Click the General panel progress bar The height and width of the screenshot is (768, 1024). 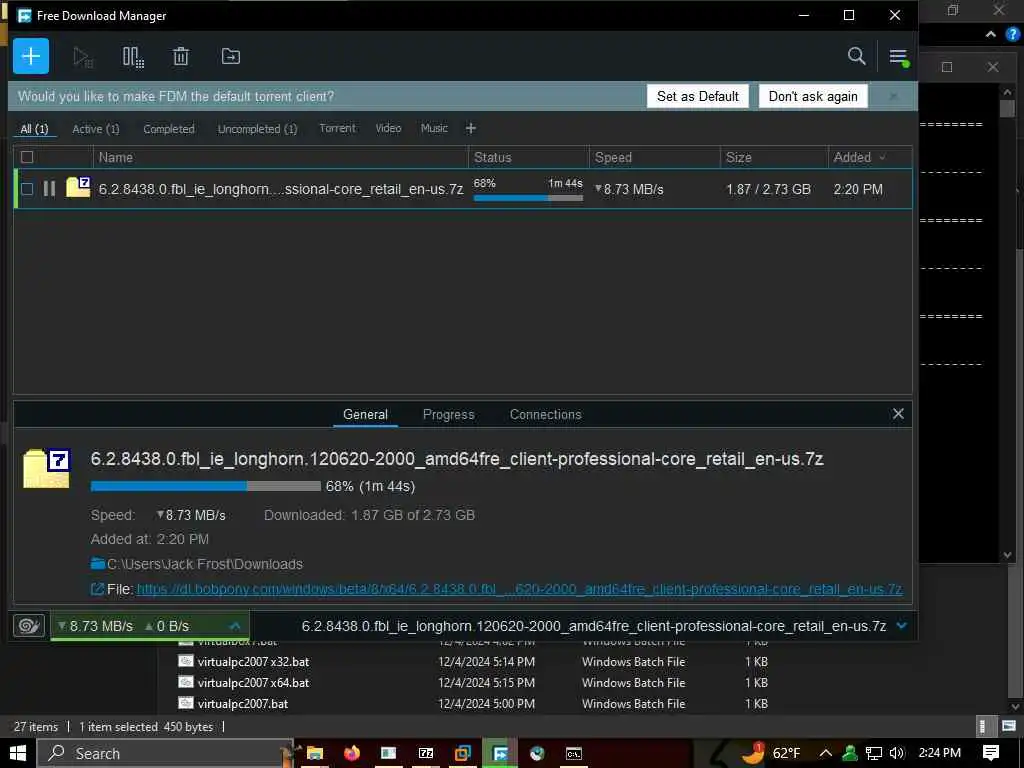[x=206, y=486]
